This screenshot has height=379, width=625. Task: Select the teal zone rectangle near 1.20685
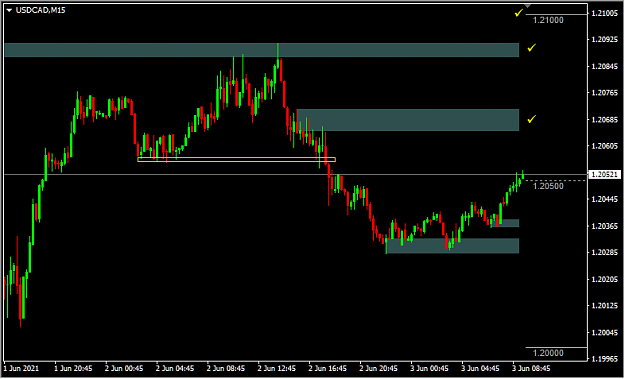[408, 120]
